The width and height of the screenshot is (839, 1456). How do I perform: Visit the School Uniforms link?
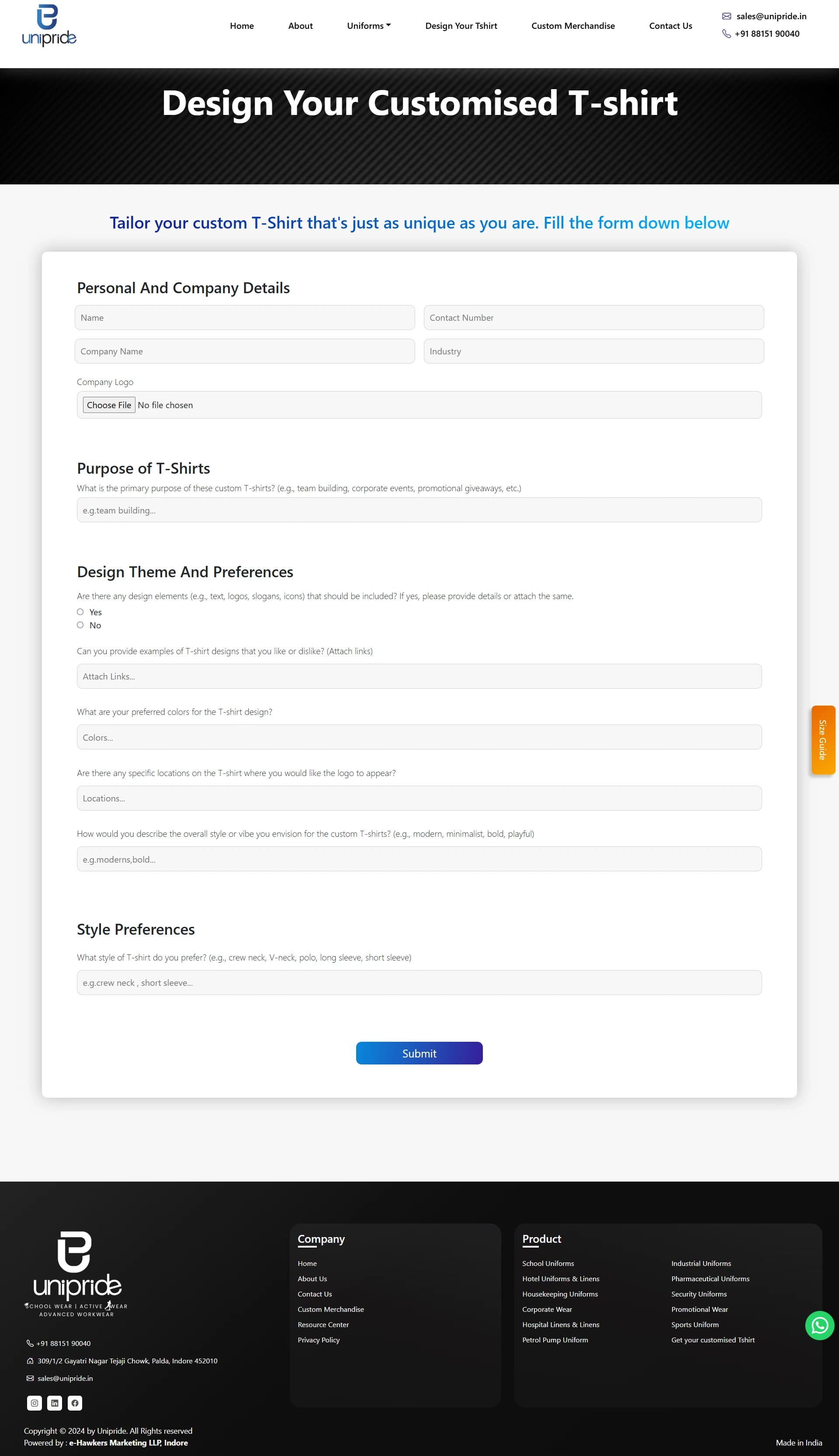[x=548, y=1263]
